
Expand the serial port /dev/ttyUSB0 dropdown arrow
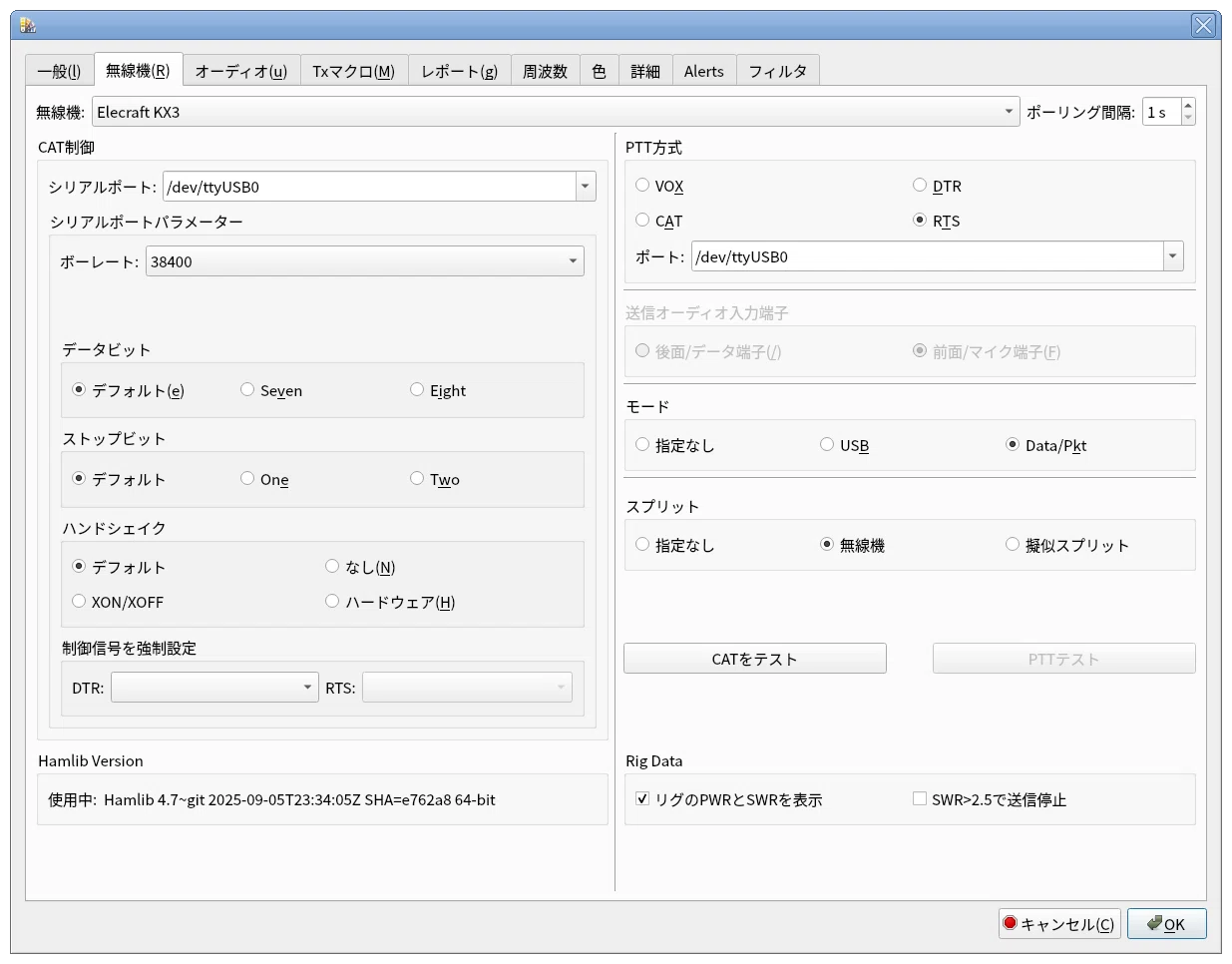tap(586, 187)
